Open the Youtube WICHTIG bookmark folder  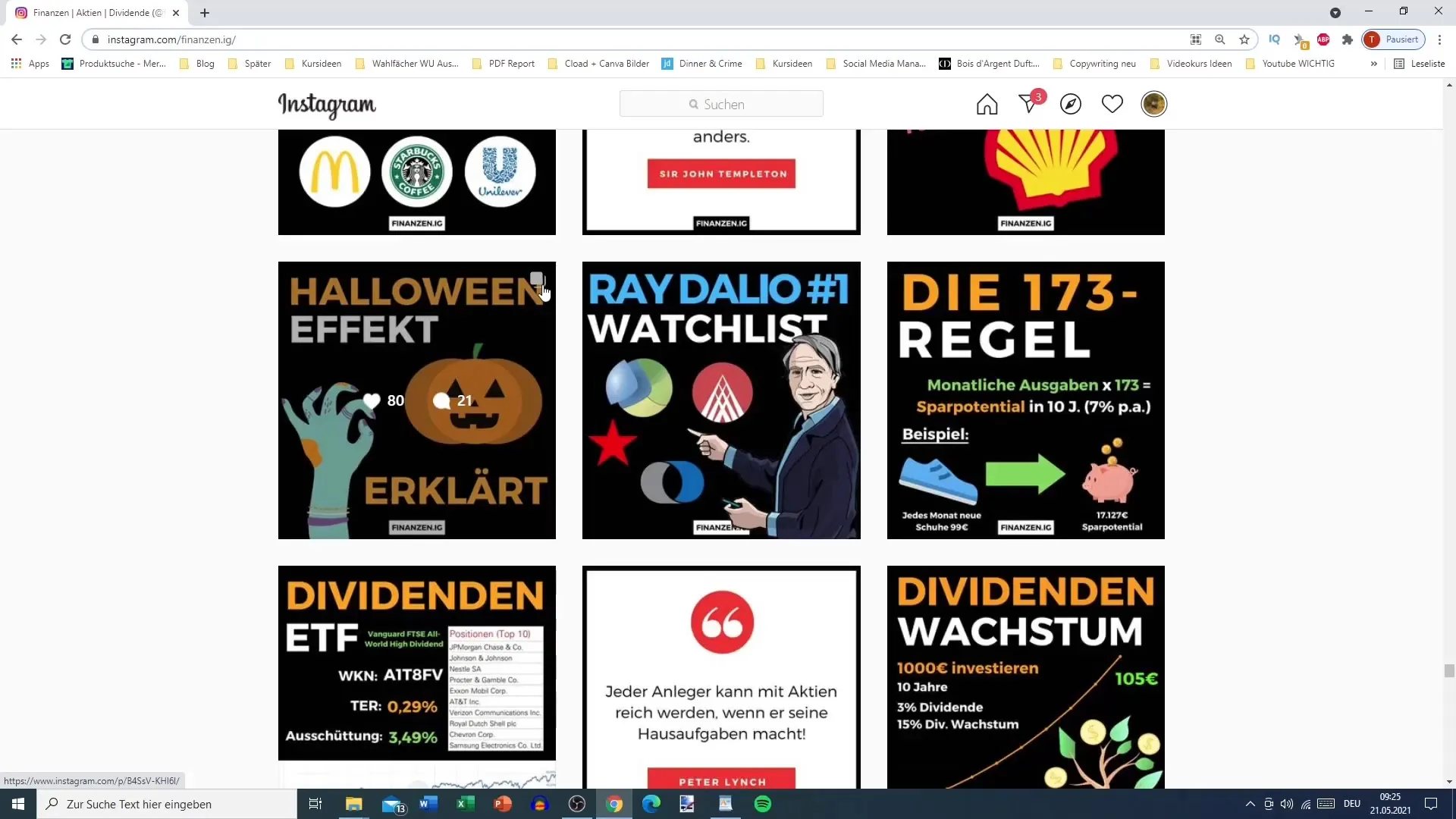point(1290,64)
